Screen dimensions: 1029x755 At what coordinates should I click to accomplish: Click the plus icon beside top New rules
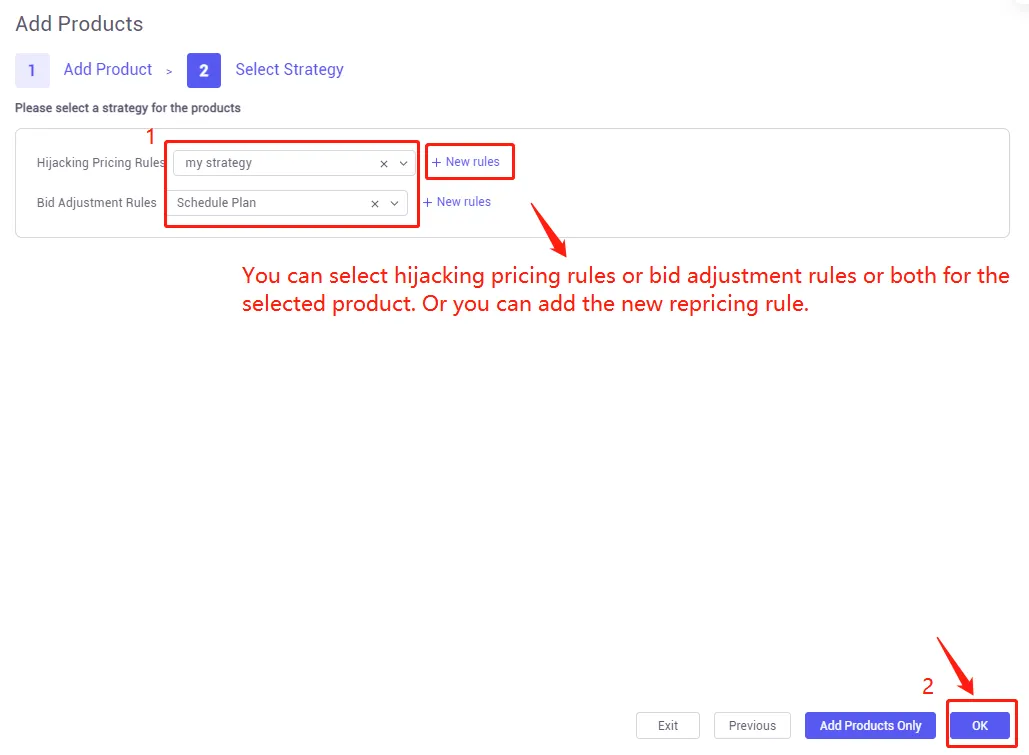tap(436, 161)
